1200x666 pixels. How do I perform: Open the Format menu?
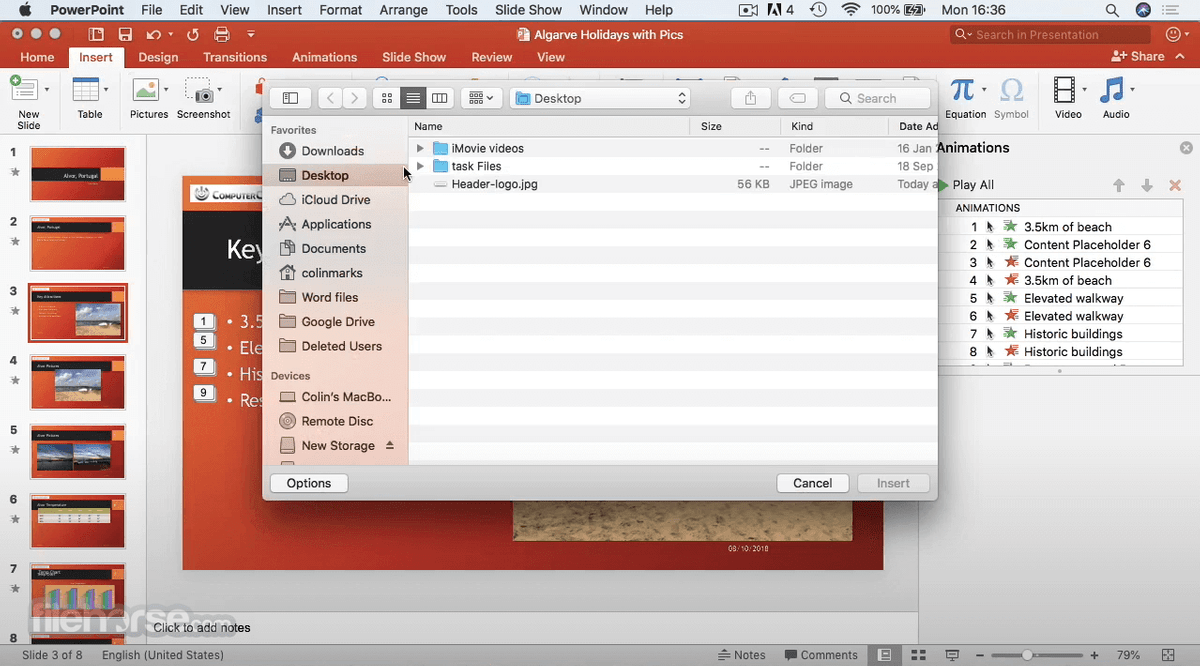[x=341, y=10]
